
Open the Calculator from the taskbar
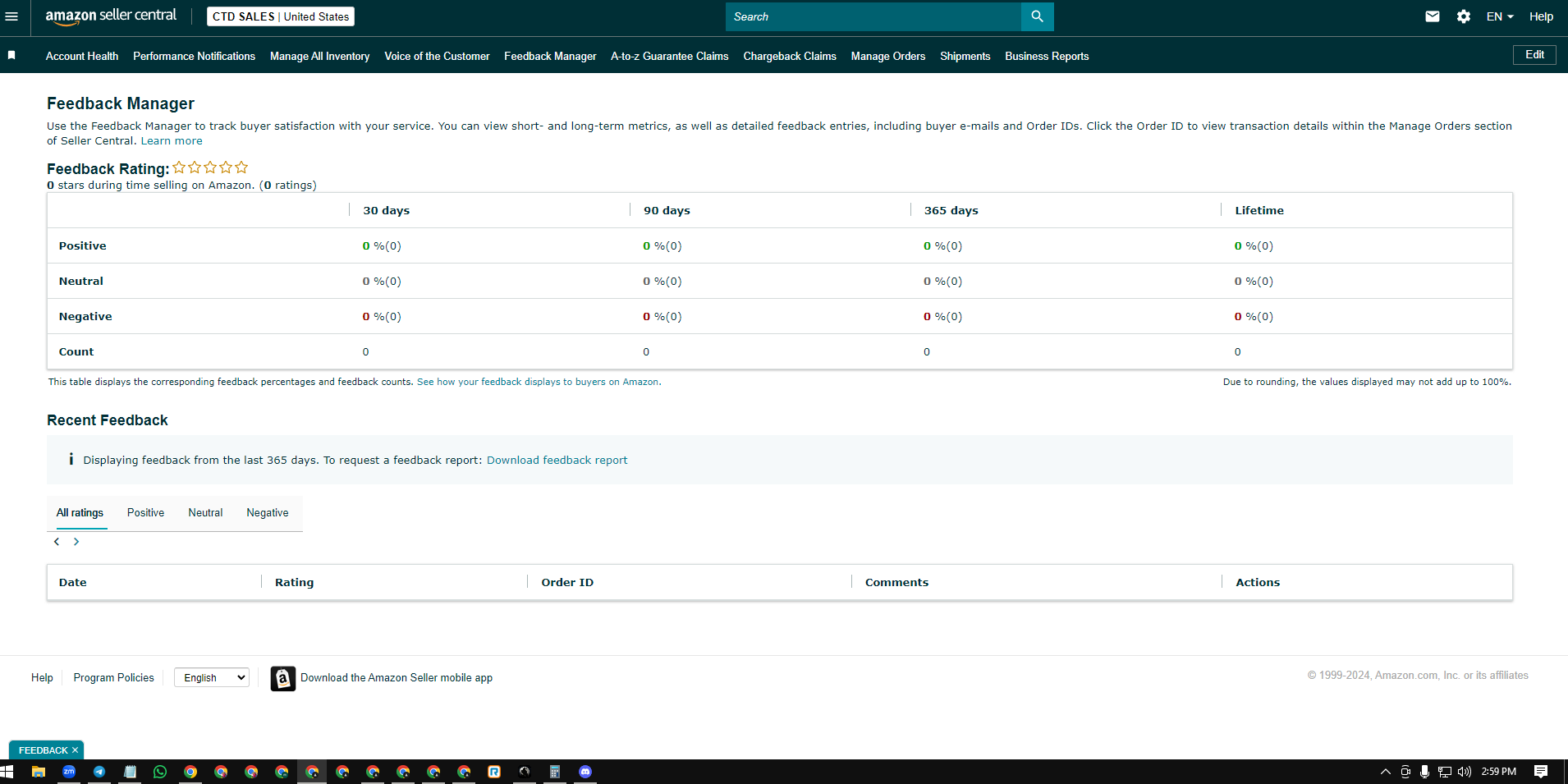(555, 772)
